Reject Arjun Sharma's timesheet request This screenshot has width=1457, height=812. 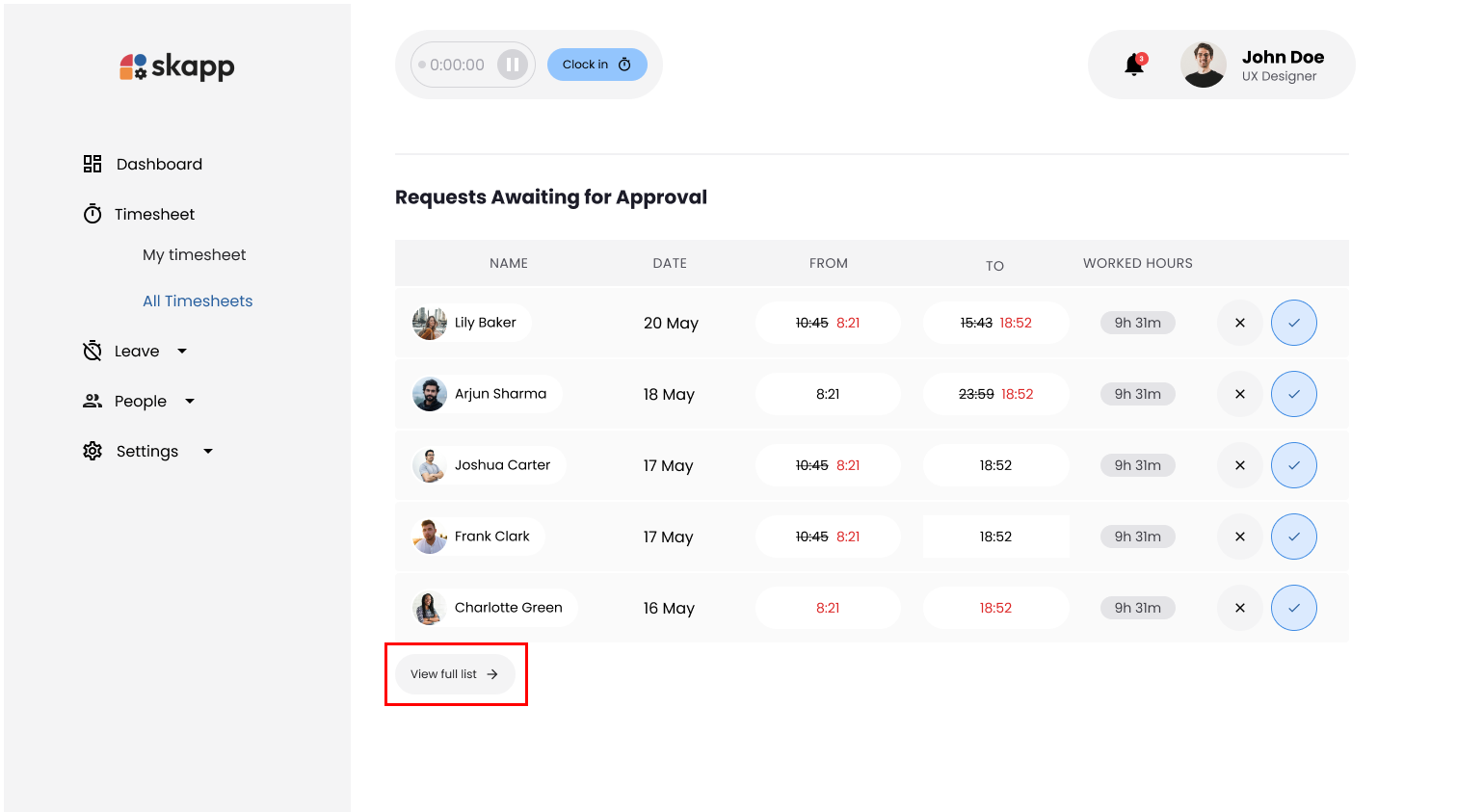pos(1240,394)
